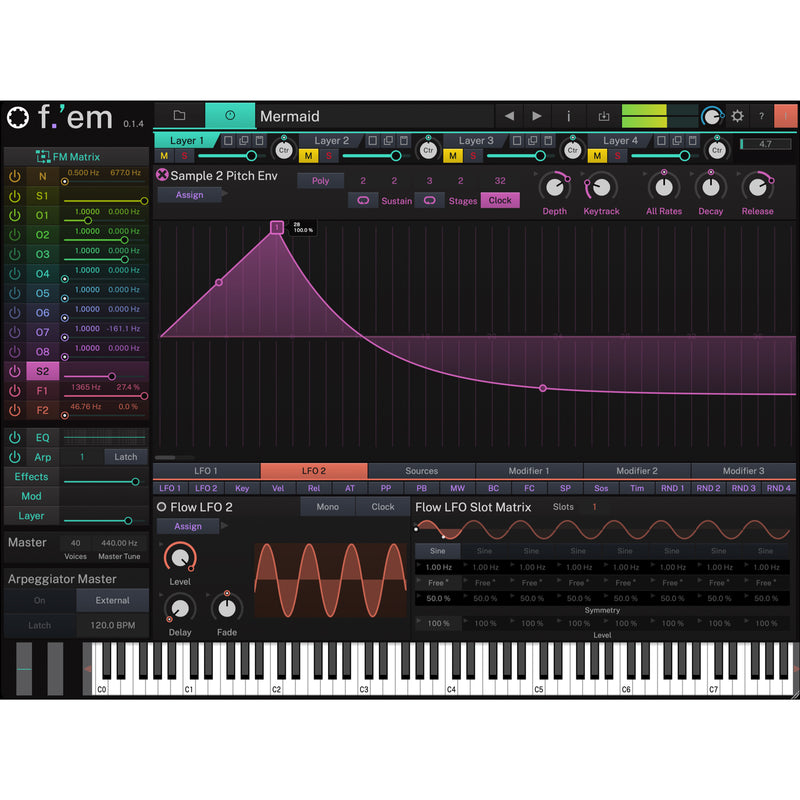Open the preset browser folder icon
The width and height of the screenshot is (800, 800).
coord(179,116)
